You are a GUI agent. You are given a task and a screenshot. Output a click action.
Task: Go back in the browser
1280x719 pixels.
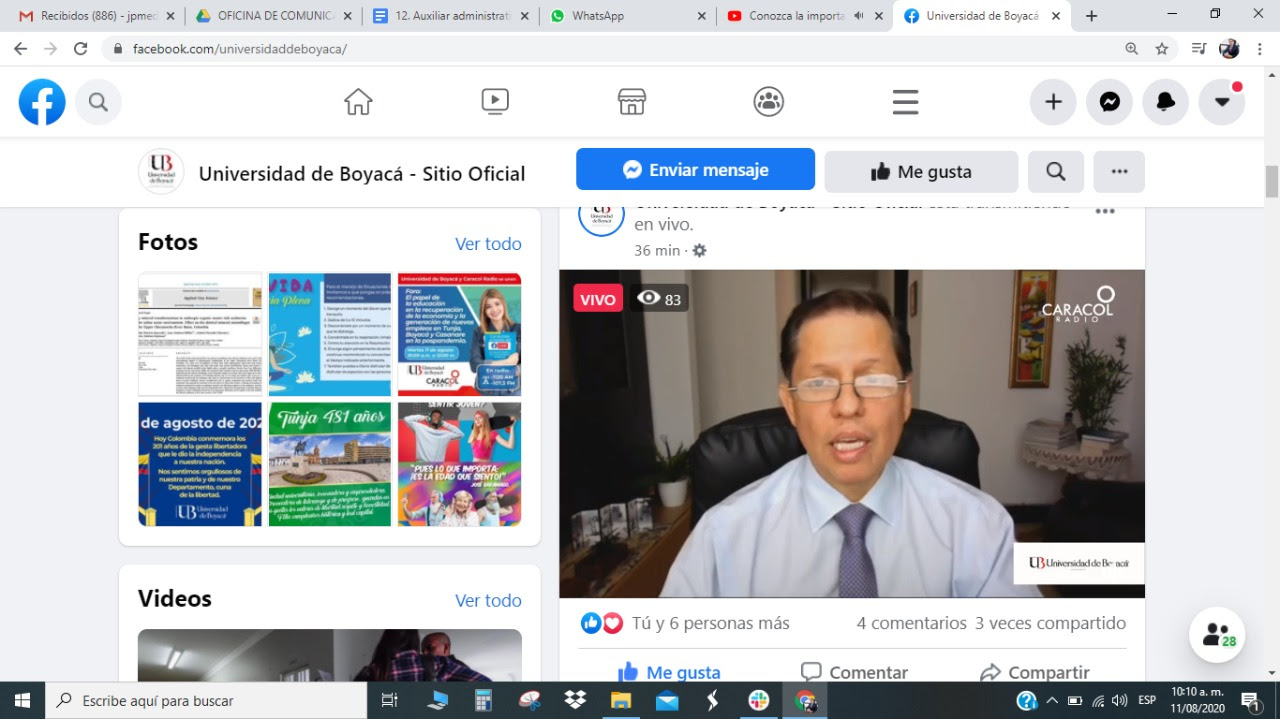pyautogui.click(x=20, y=48)
